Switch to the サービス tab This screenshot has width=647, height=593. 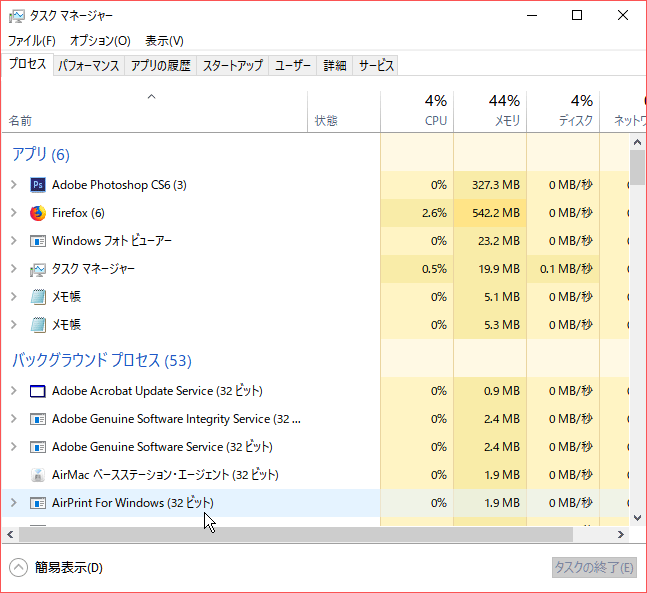click(375, 66)
